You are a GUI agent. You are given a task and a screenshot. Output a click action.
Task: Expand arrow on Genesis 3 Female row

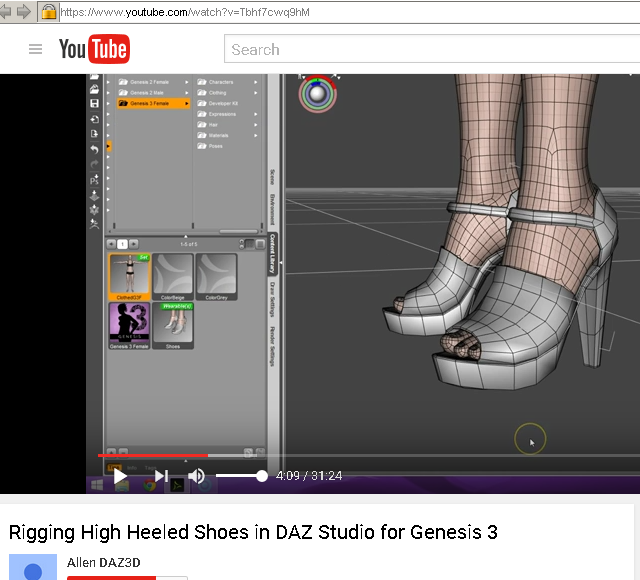click(187, 103)
